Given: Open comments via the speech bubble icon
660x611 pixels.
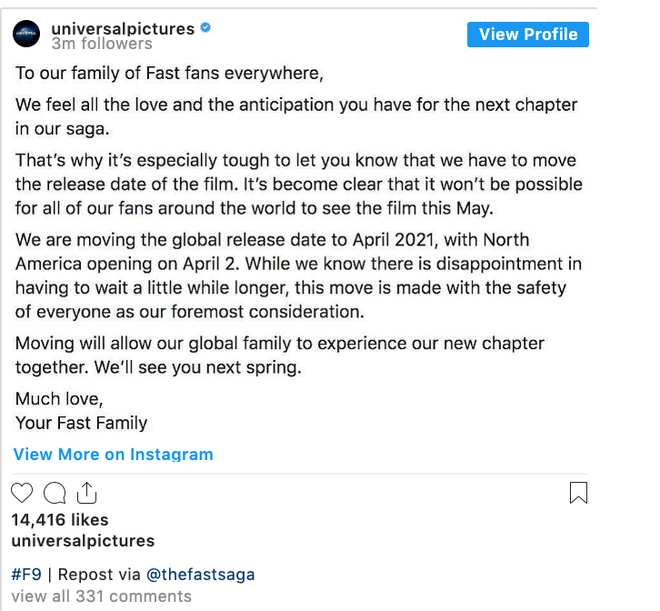Looking at the screenshot, I should click(55, 493).
